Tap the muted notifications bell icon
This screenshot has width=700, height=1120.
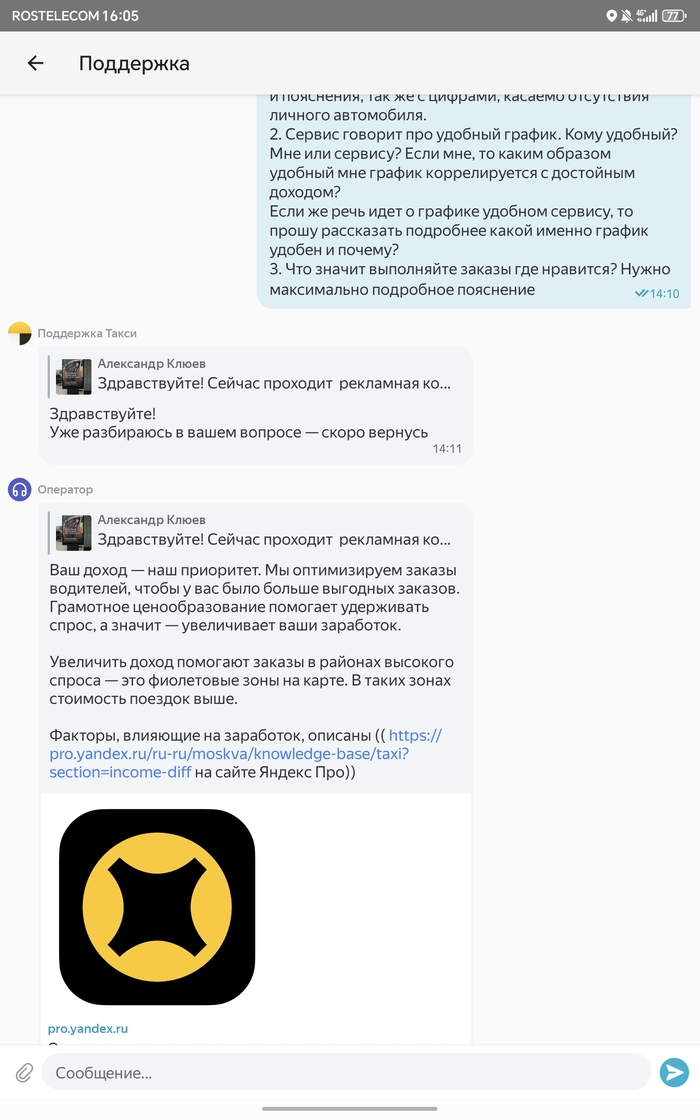coord(626,16)
